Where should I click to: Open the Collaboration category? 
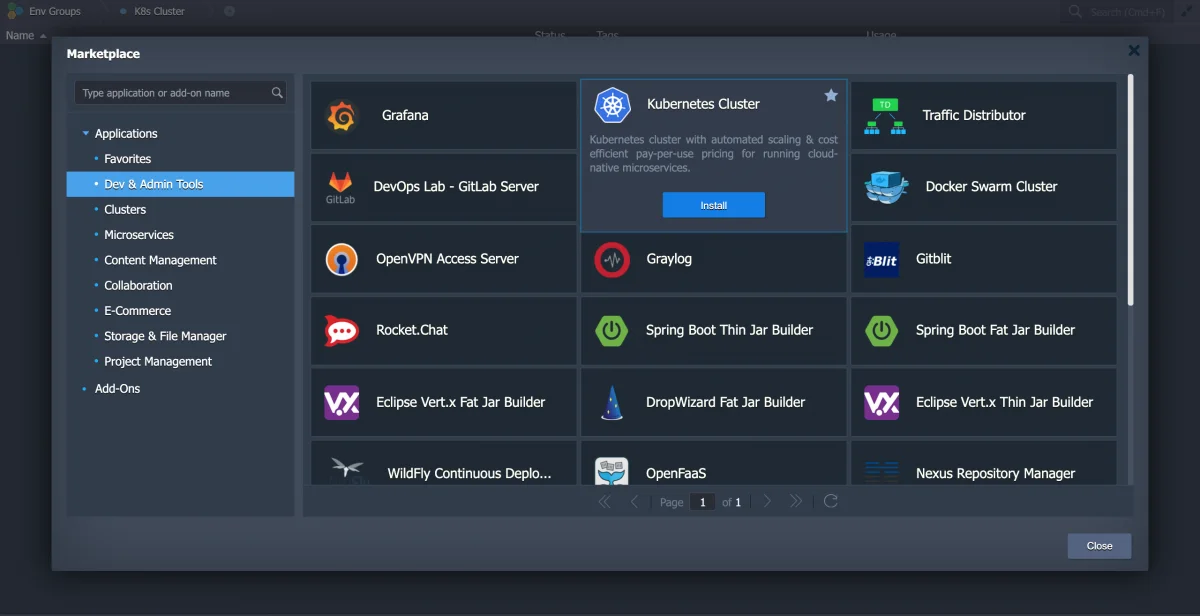point(138,286)
